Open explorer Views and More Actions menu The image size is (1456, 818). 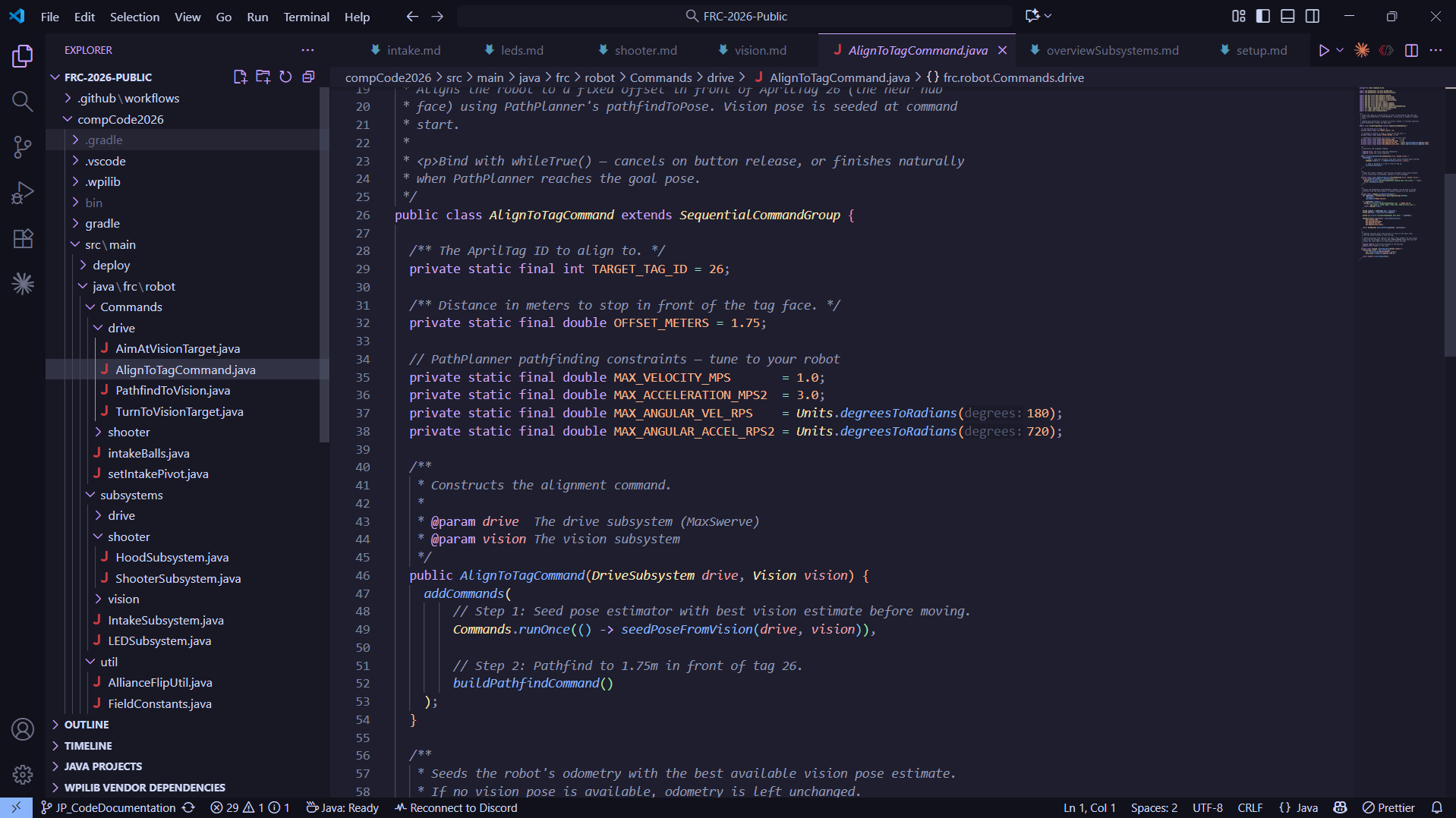tap(307, 50)
